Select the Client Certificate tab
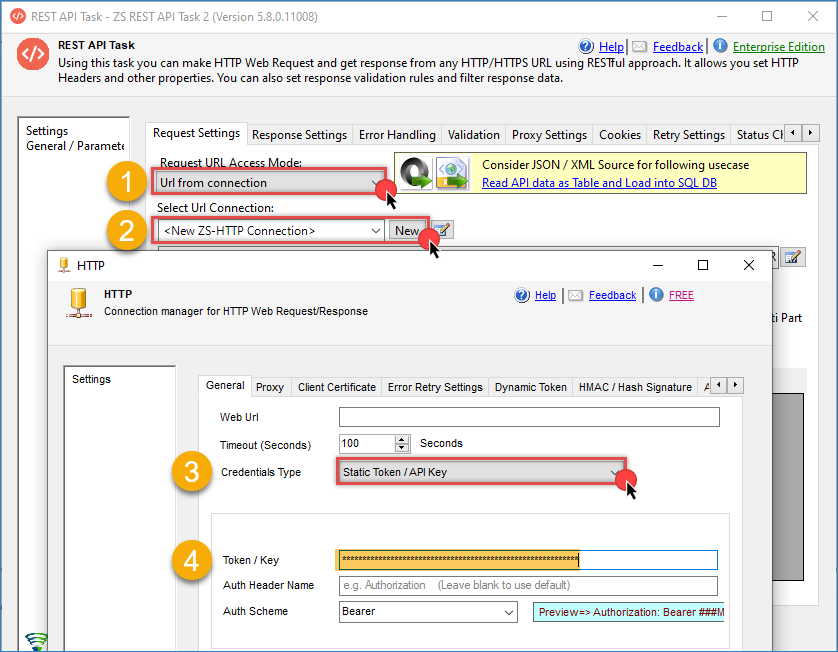 [337, 387]
